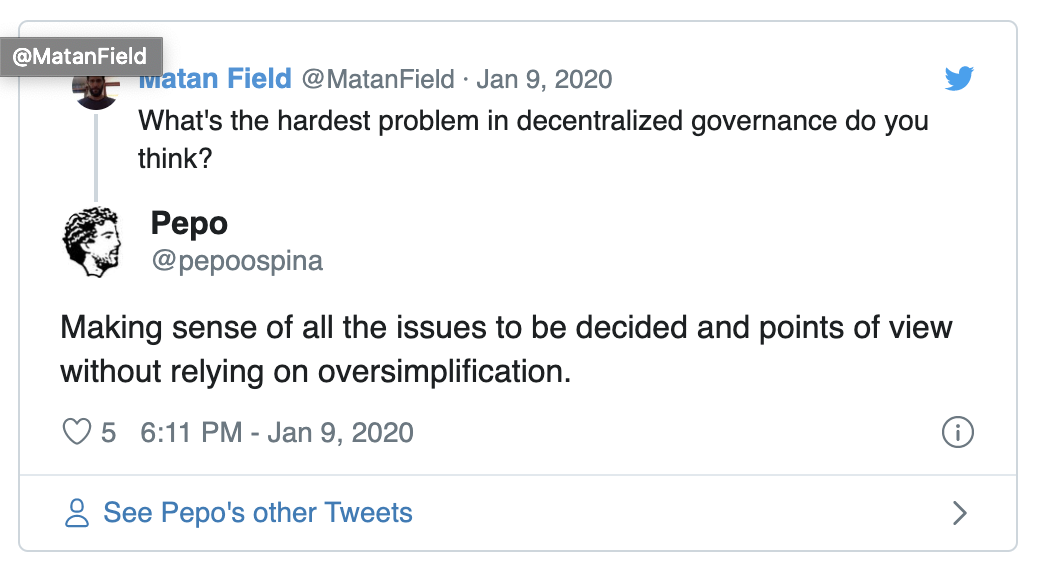Click the @pepoospina handle

[x=237, y=261]
